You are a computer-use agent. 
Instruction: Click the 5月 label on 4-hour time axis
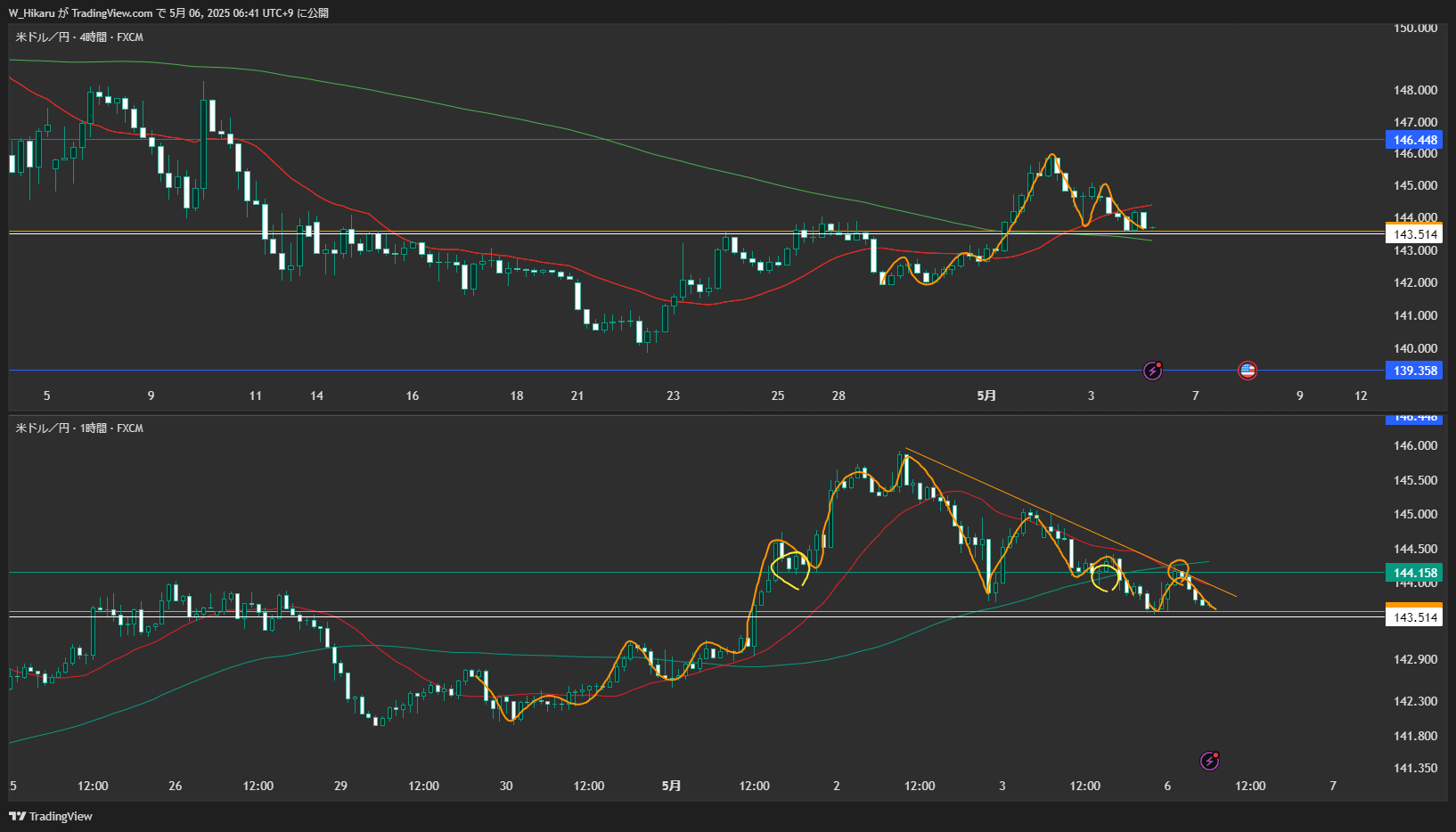click(x=986, y=396)
